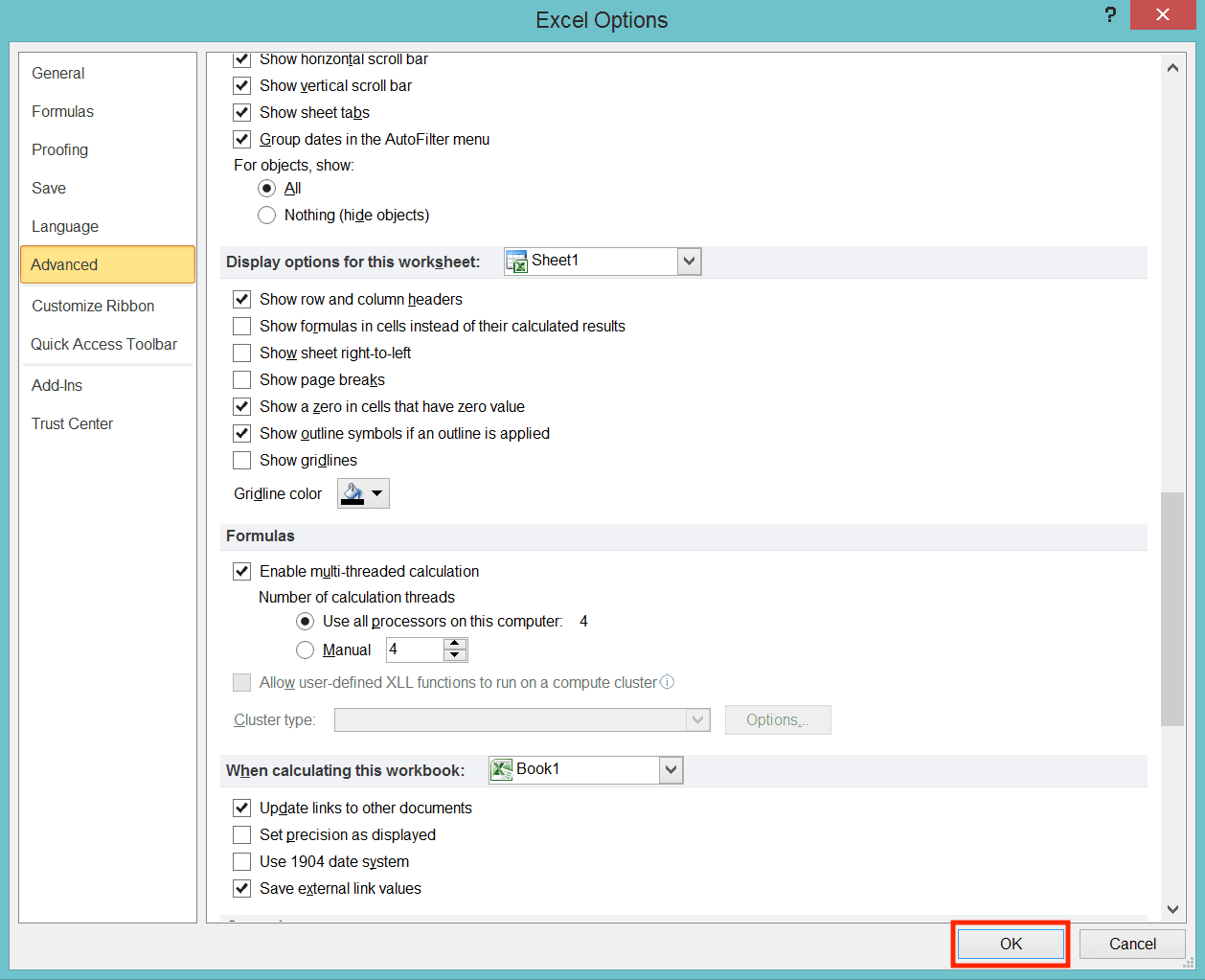
Task: Open the Language category
Action: click(107, 226)
